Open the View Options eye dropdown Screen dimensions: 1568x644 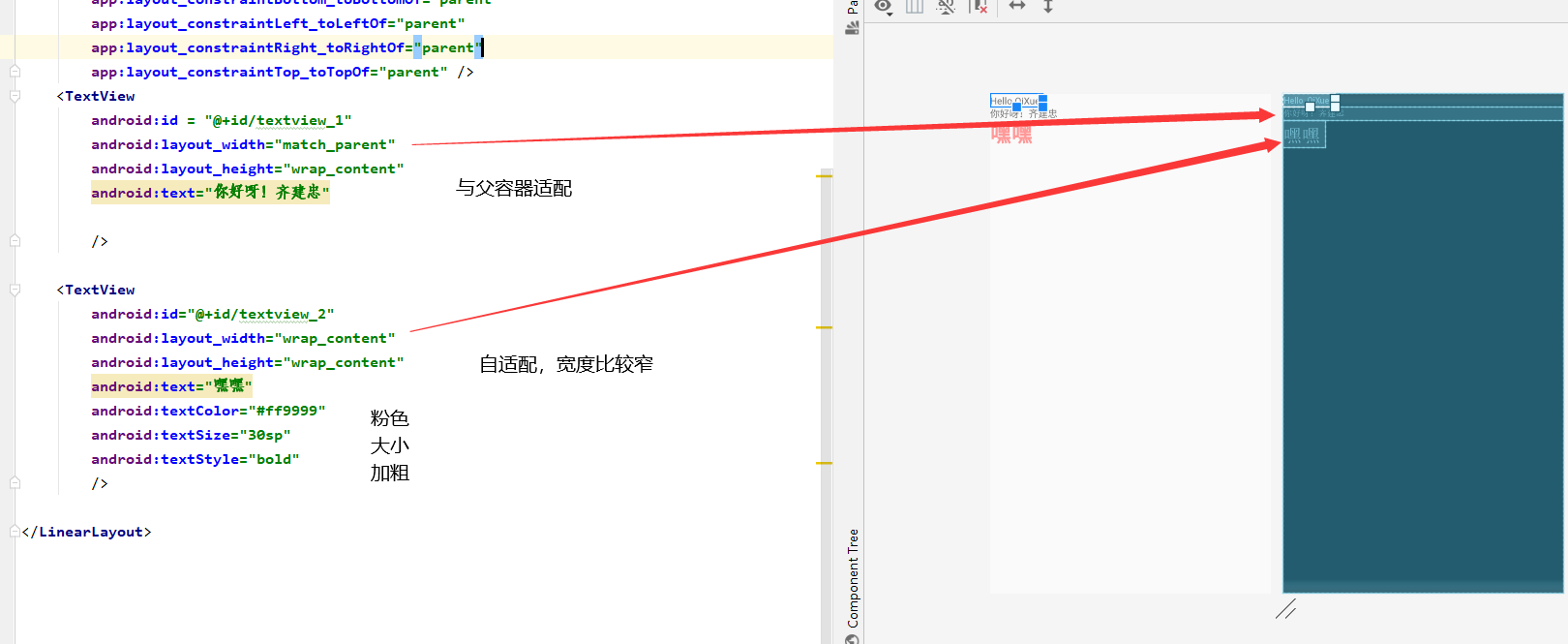[884, 7]
